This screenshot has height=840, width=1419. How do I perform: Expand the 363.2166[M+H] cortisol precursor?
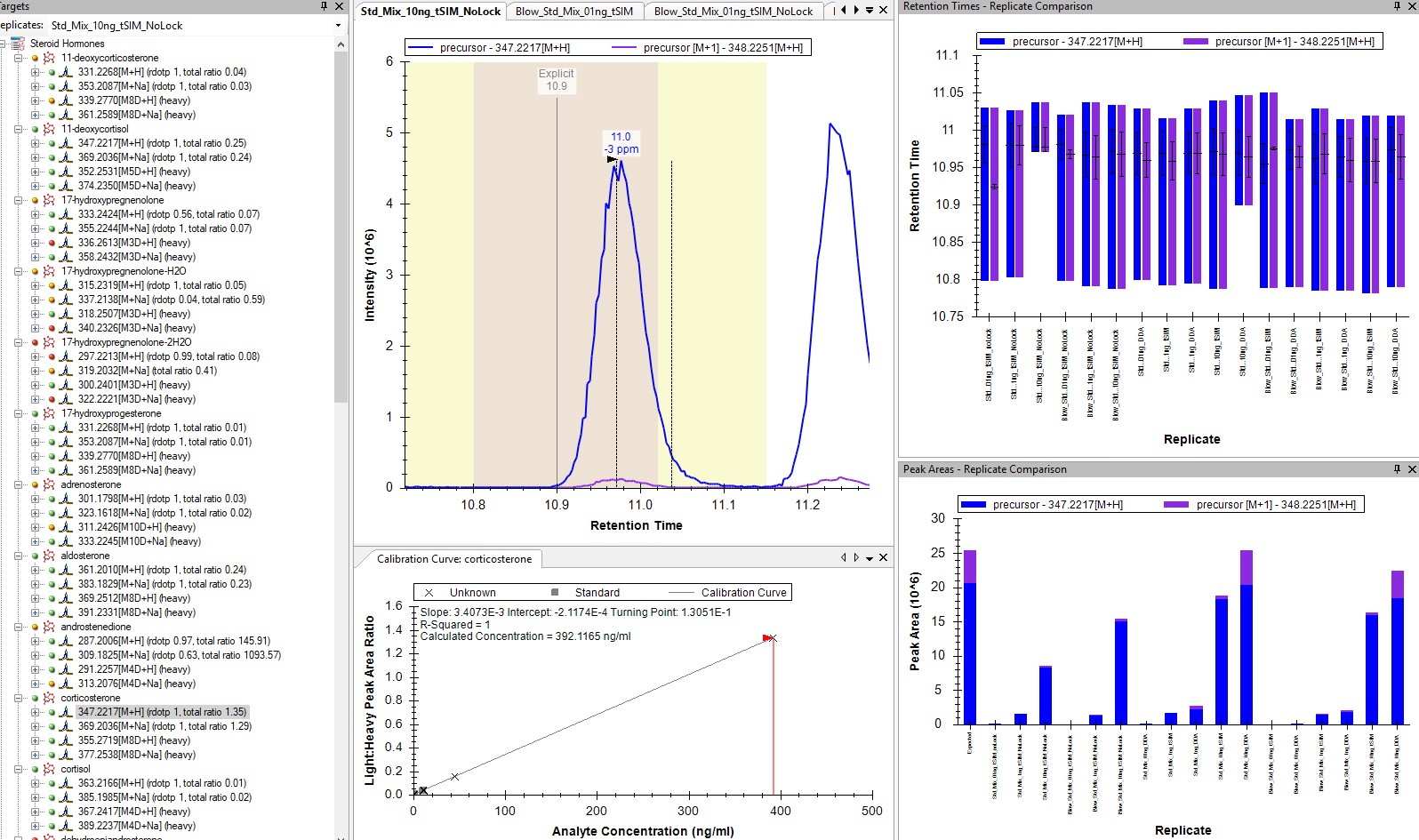[x=35, y=783]
